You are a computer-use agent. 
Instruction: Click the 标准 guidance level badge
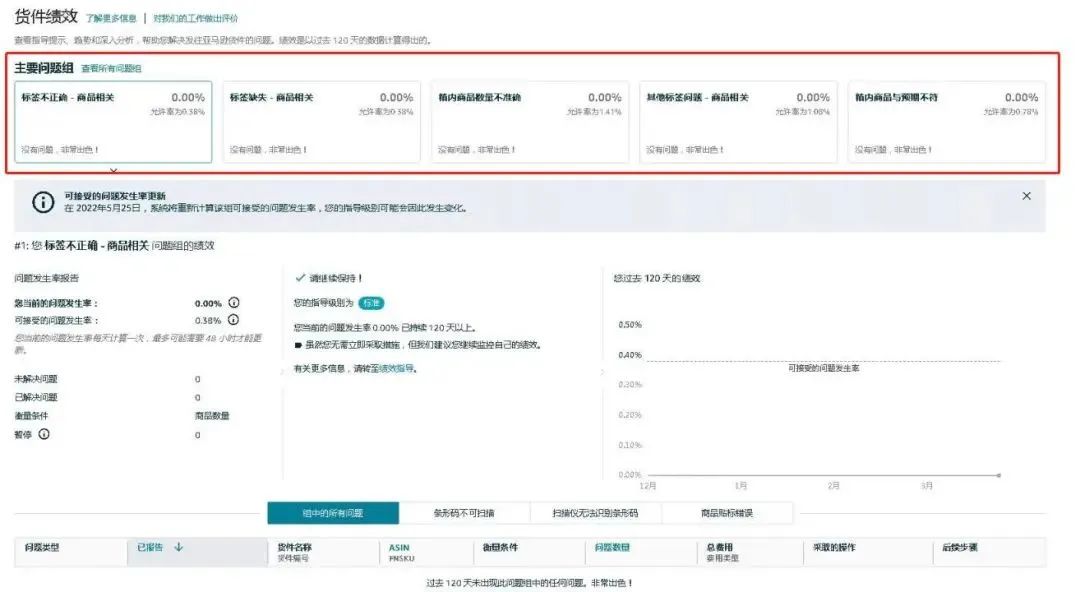pyautogui.click(x=373, y=302)
